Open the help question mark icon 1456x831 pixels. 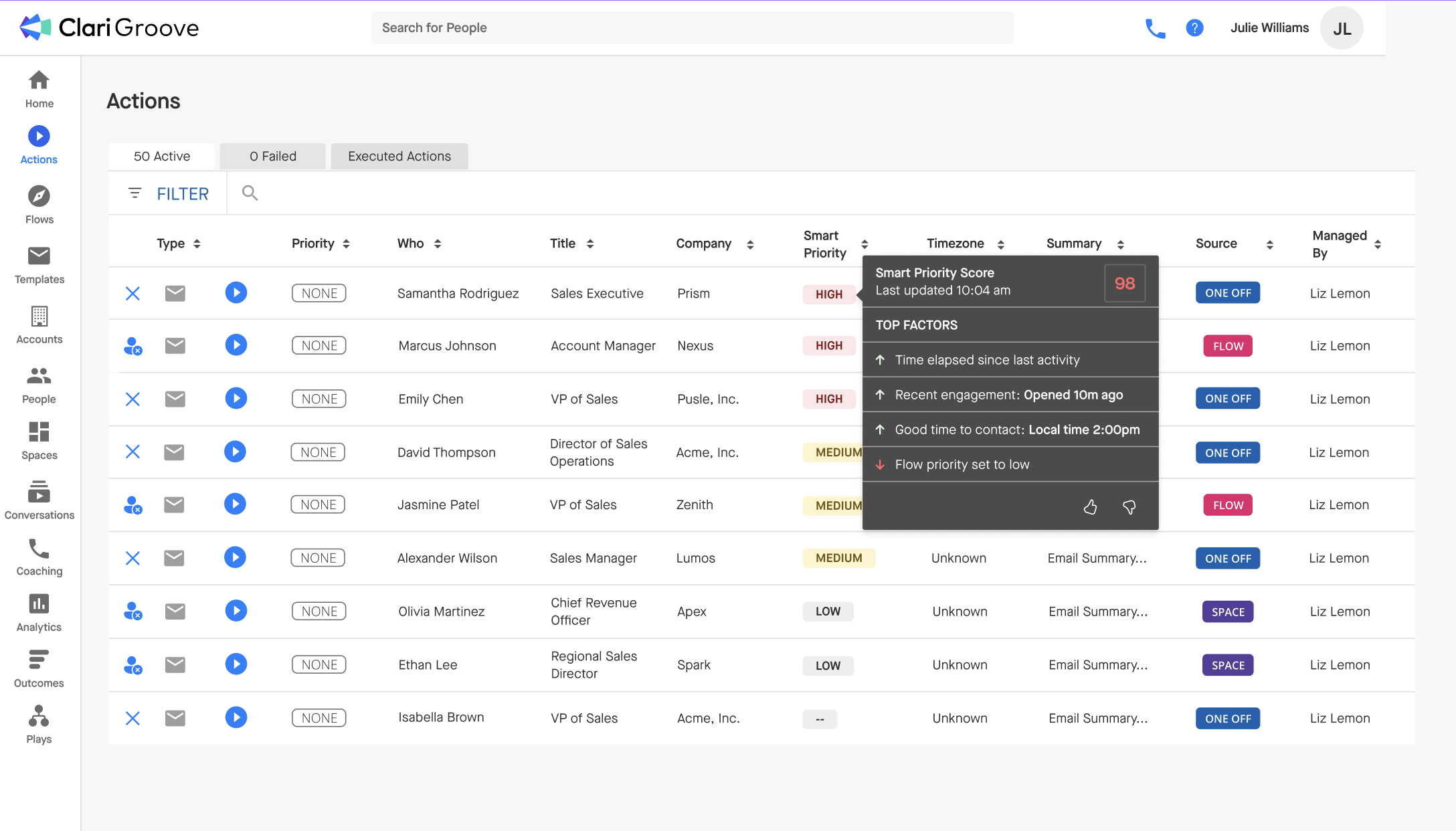(1194, 28)
